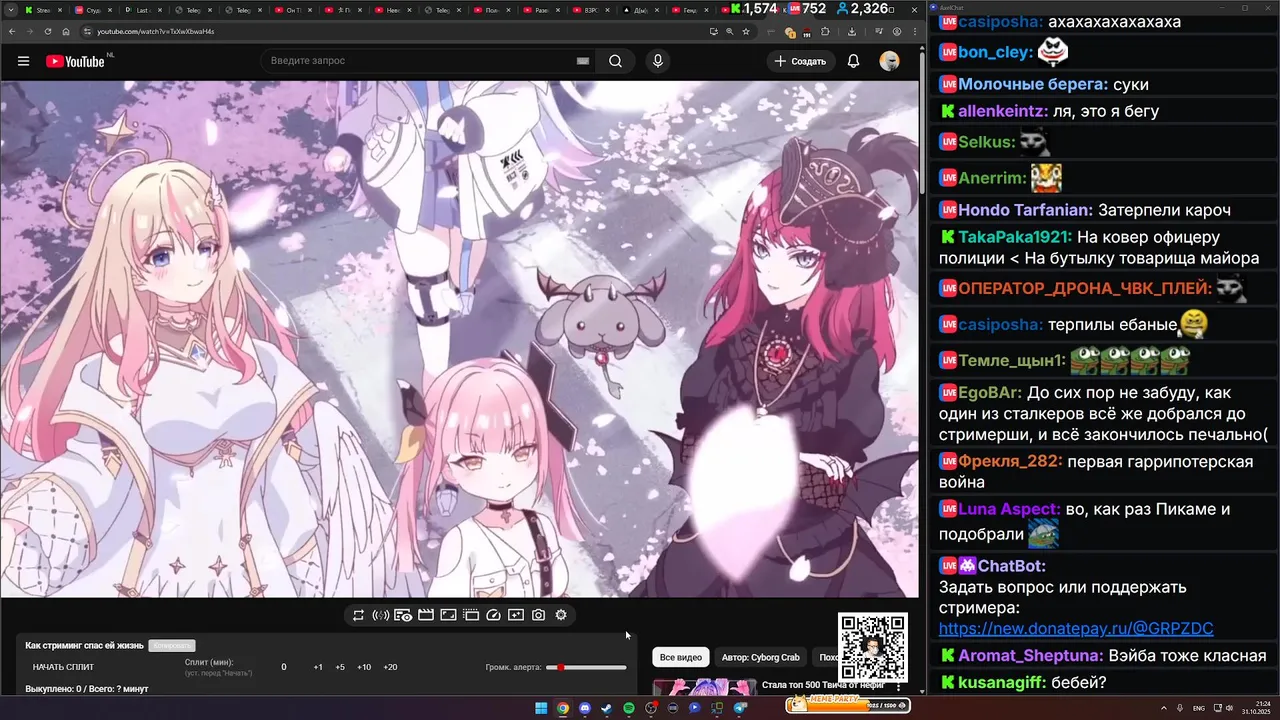Click the resize player window icon

(448, 615)
